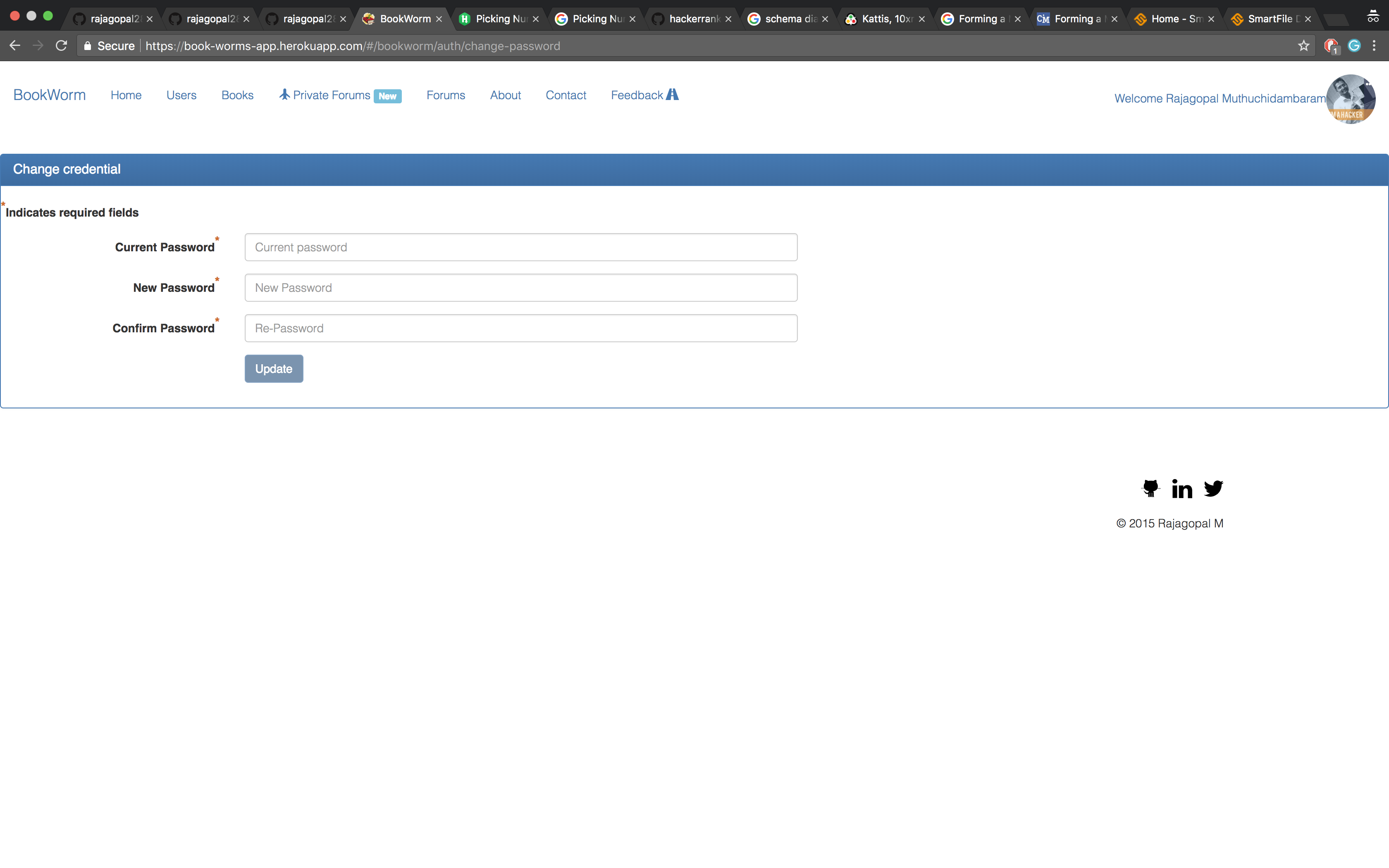Viewport: 1389px width, 868px height.
Task: Click the Grammarly extension icon
Action: 1354,46
